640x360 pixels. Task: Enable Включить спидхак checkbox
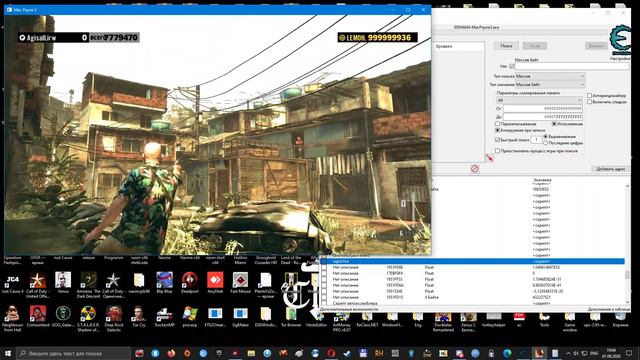tap(589, 102)
